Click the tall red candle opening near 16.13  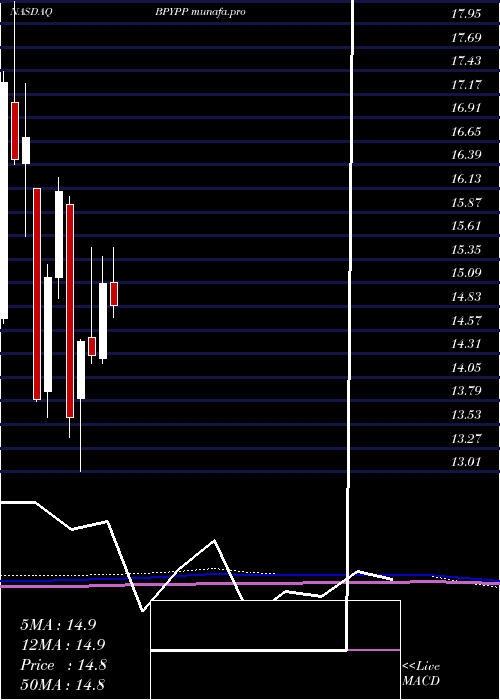click(37, 294)
